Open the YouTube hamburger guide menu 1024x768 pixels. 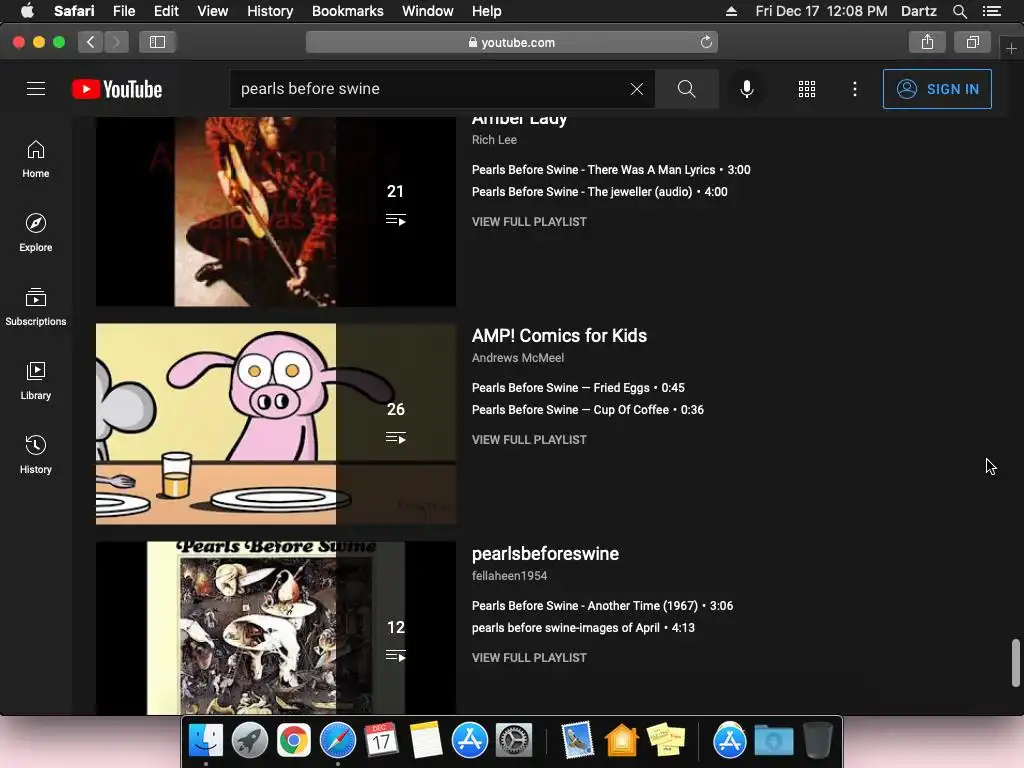(36, 89)
